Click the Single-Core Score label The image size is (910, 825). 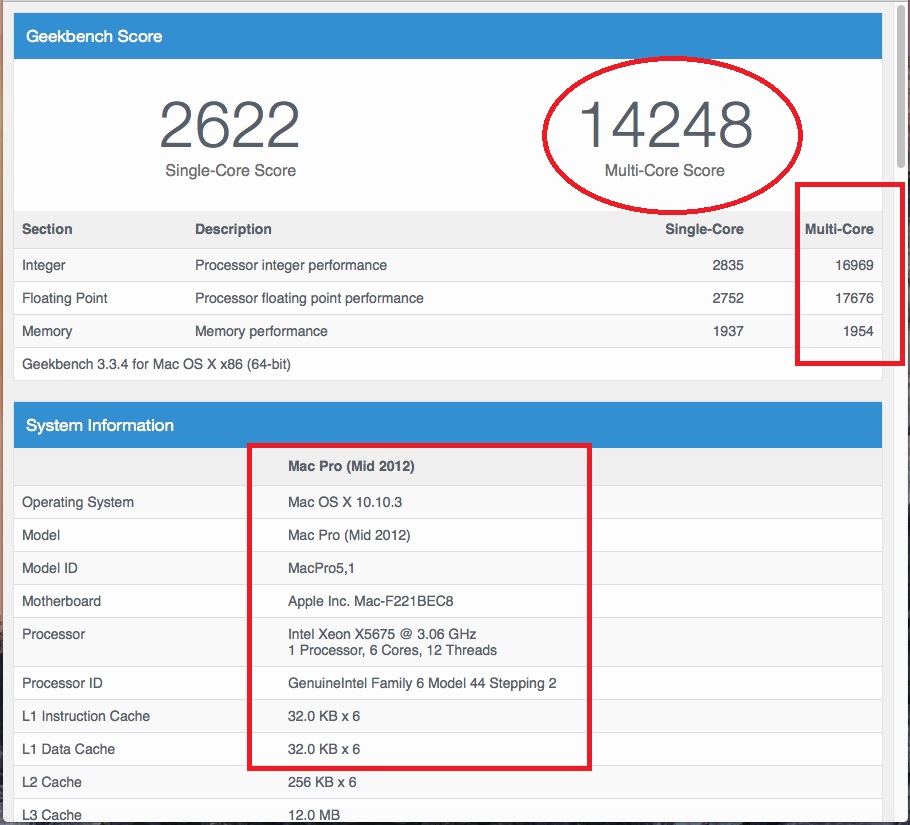pos(230,171)
